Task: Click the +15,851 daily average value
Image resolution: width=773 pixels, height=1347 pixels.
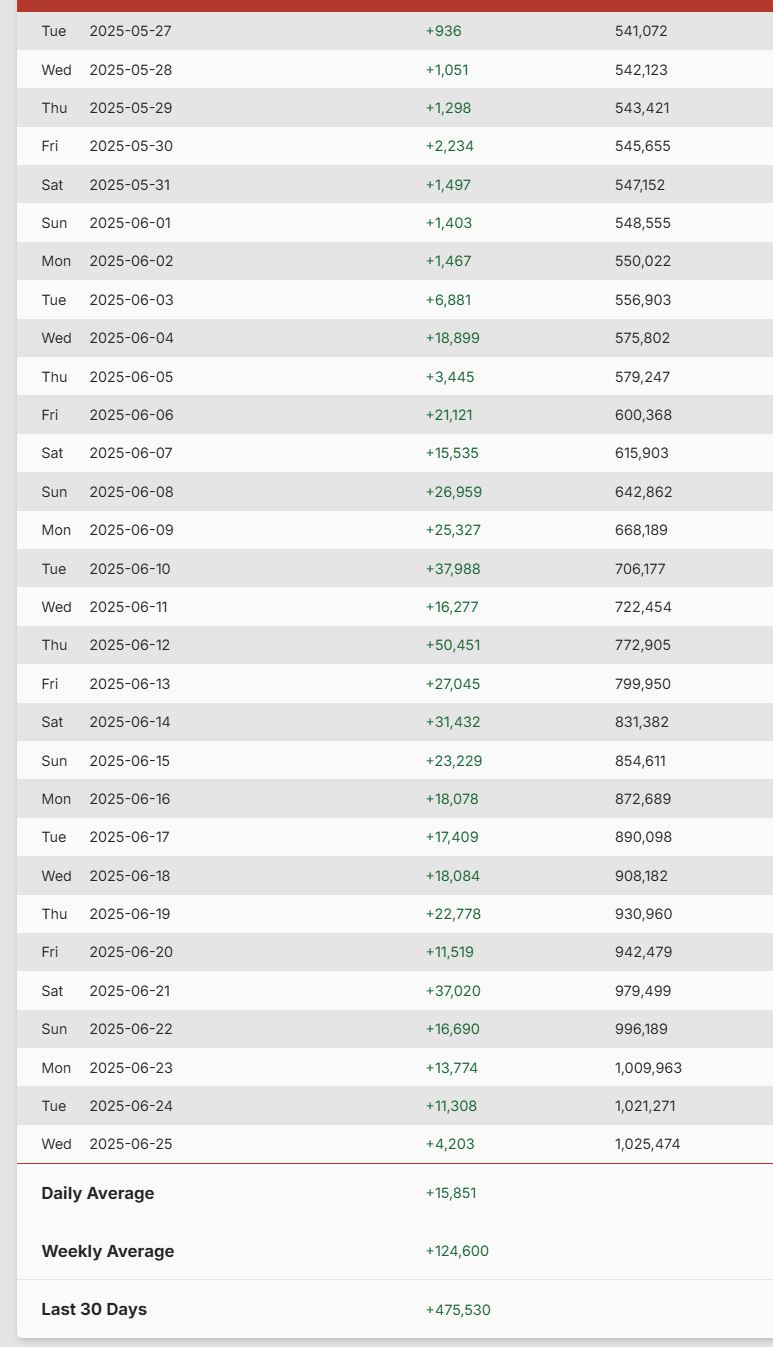Action: [453, 1193]
